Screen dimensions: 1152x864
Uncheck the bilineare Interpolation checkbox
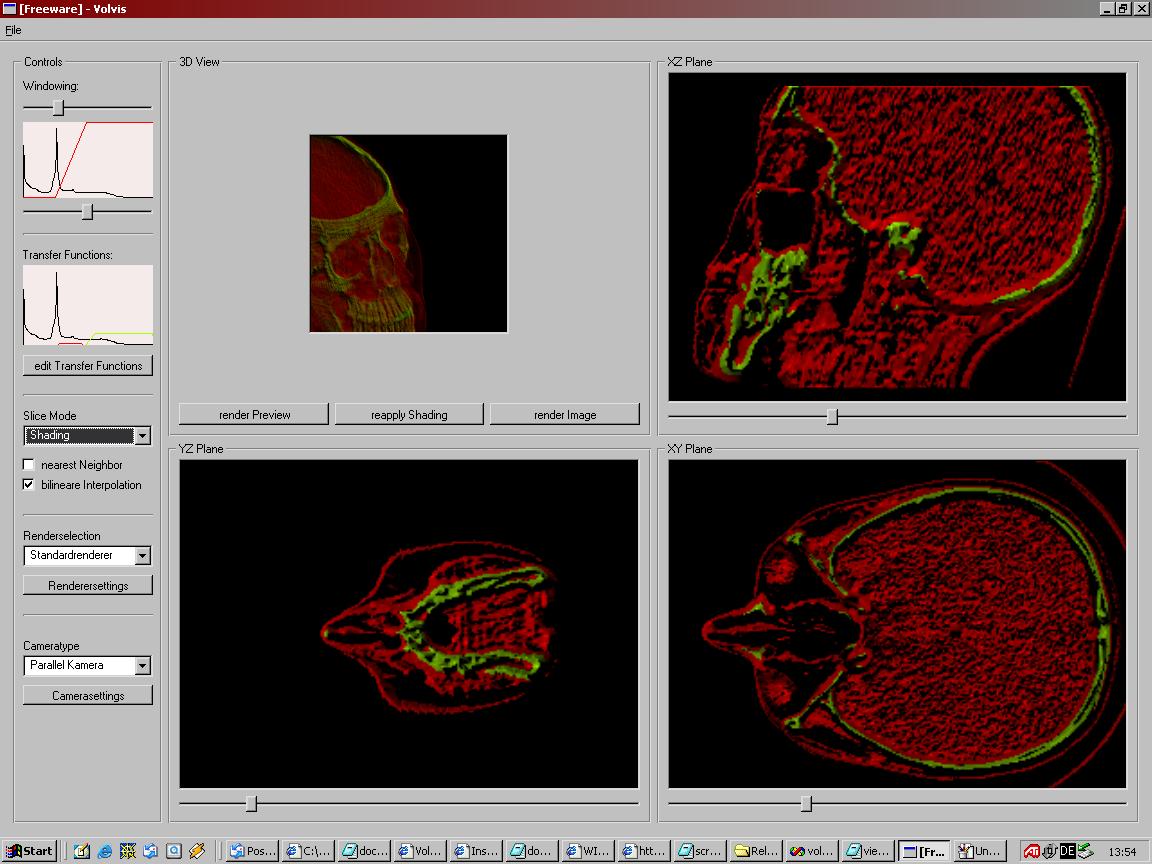(29, 485)
